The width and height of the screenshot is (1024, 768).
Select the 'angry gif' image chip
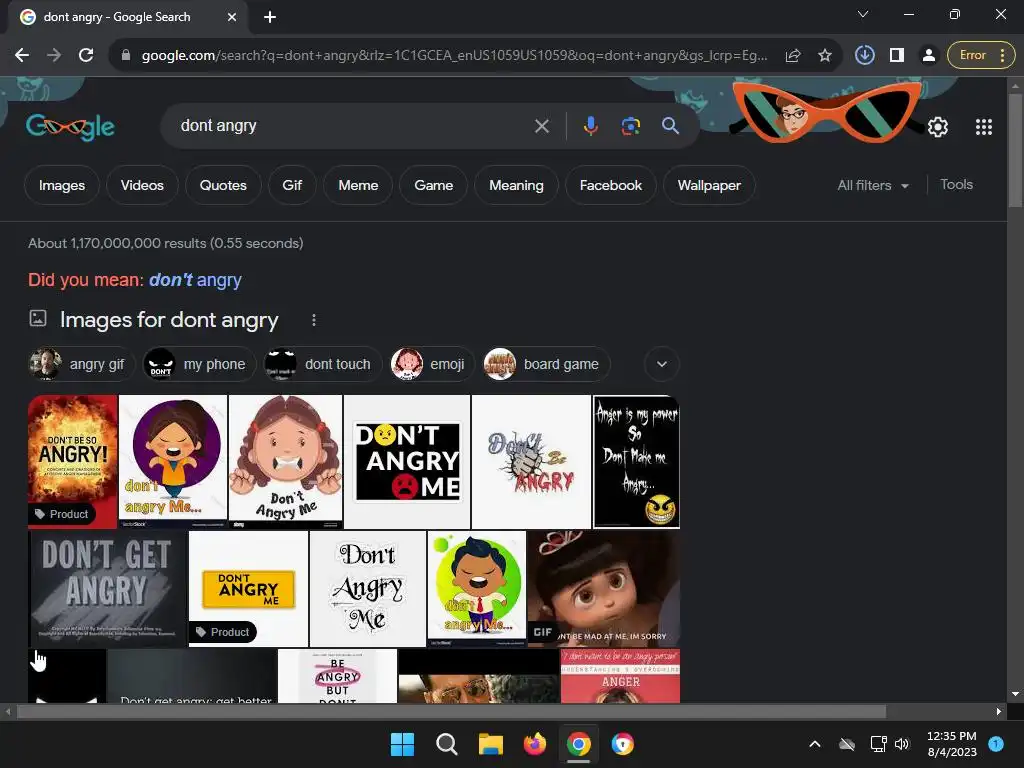click(82, 364)
